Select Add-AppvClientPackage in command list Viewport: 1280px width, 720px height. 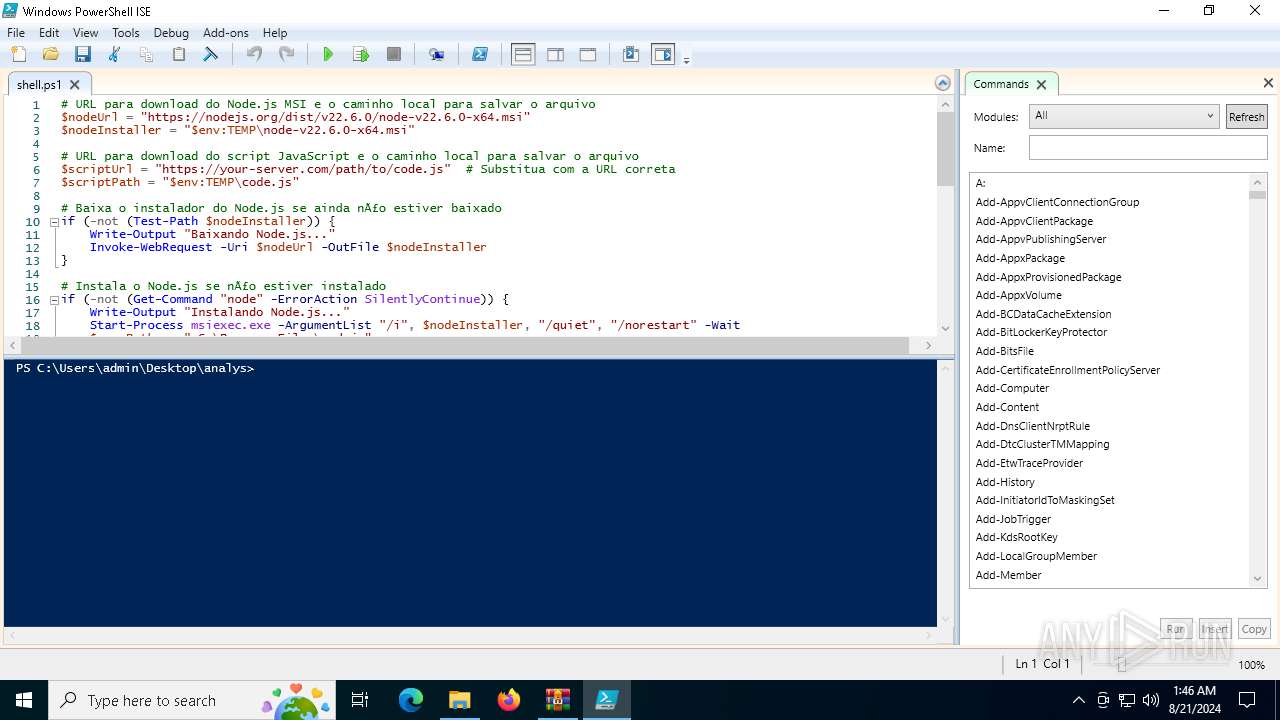tap(1034, 221)
